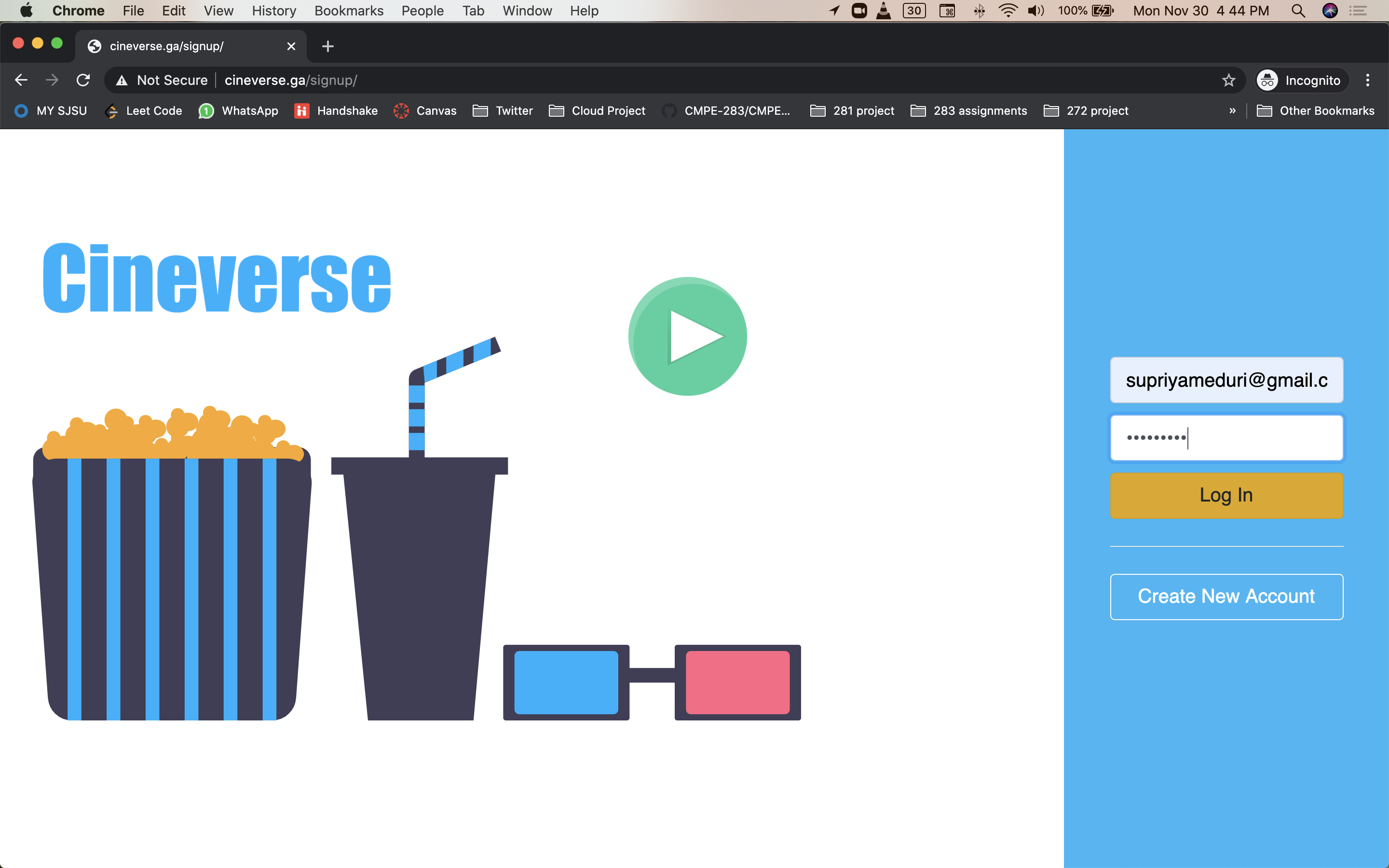The height and width of the screenshot is (868, 1389).
Task: Open the Cloud Project bookmark folder
Action: (597, 111)
